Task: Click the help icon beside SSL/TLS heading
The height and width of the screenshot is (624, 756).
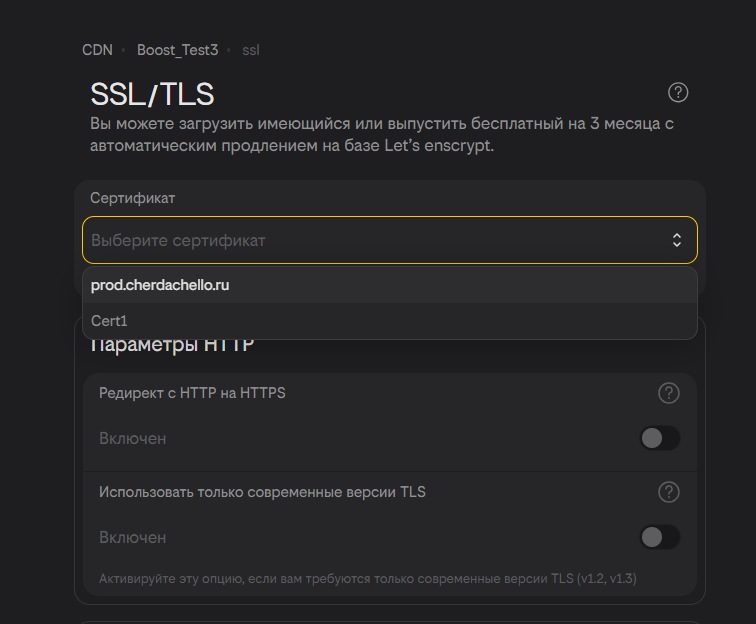Action: [678, 93]
